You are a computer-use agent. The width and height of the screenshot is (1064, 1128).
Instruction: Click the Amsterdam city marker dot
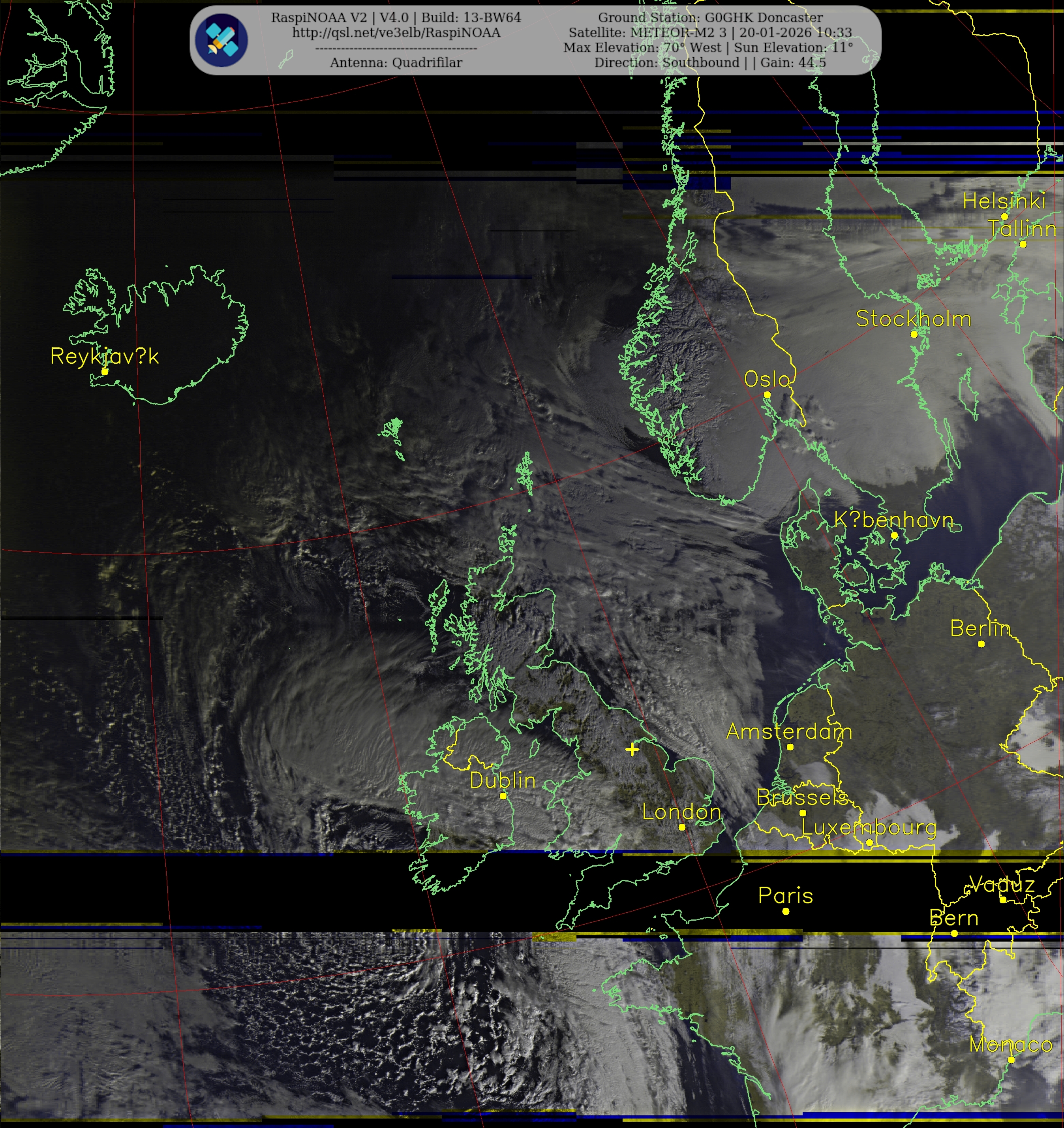point(790,747)
